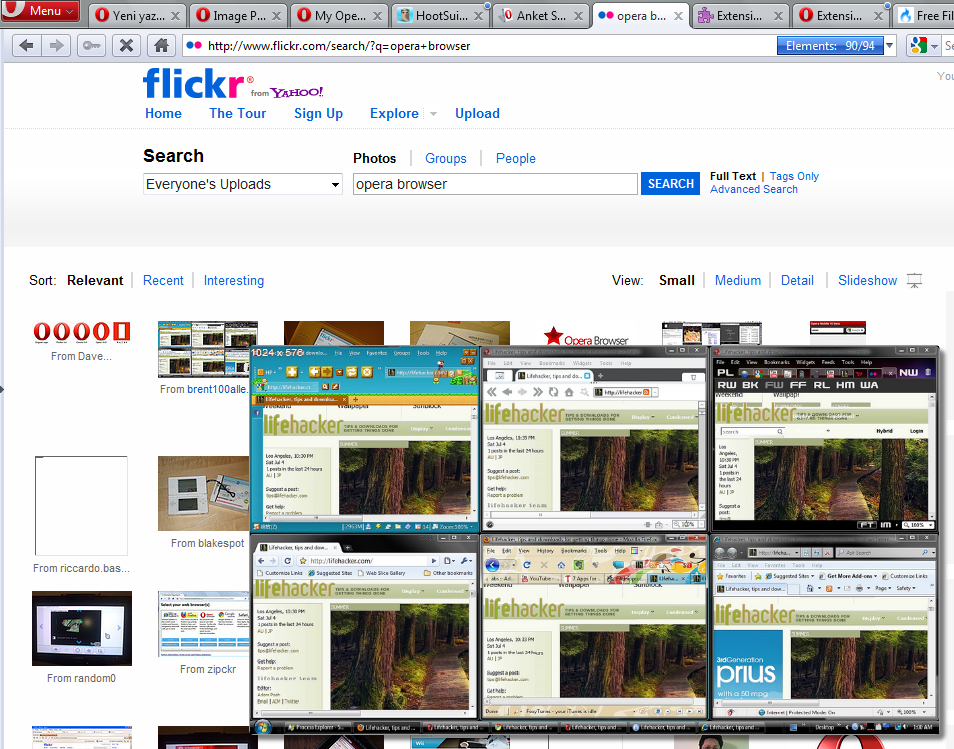This screenshot has width=954, height=749.
Task: Click the blue SEARCH button
Action: point(670,184)
